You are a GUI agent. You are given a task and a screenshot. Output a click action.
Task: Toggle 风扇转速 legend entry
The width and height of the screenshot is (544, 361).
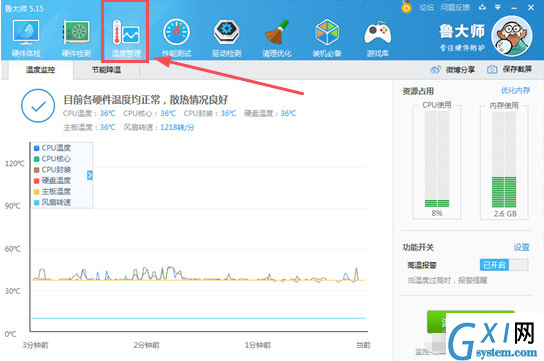[x=52, y=202]
